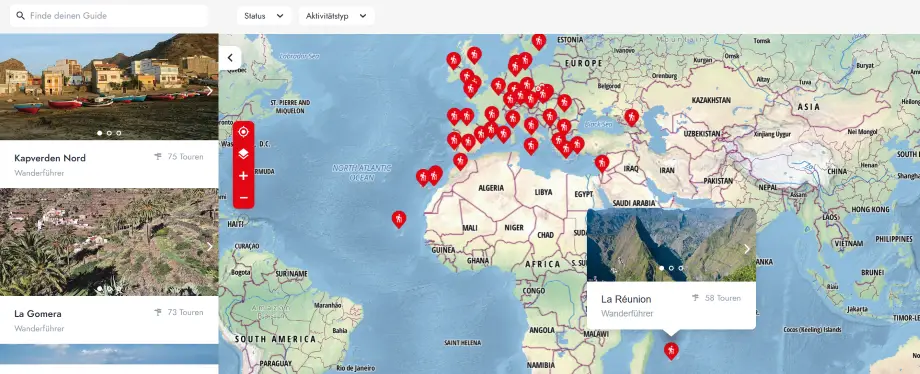Click the map pin near Estonia label
The width and height of the screenshot is (920, 374).
[x=539, y=41]
